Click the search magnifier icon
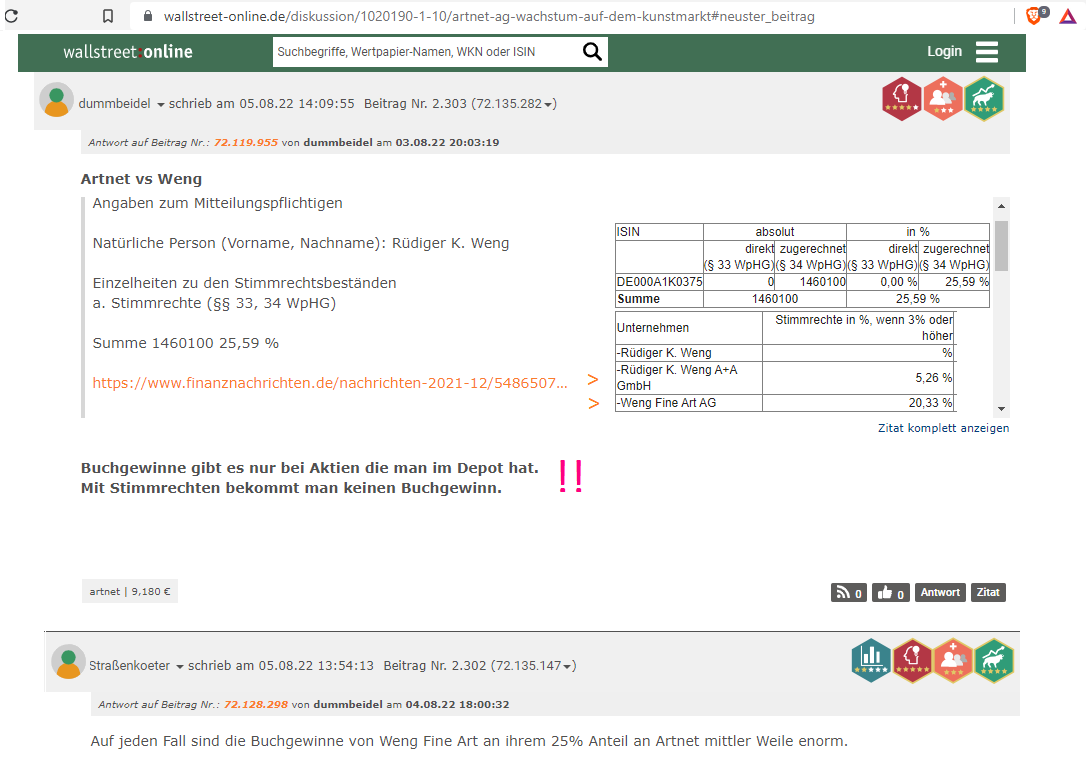The image size is (1086, 768). 592,51
